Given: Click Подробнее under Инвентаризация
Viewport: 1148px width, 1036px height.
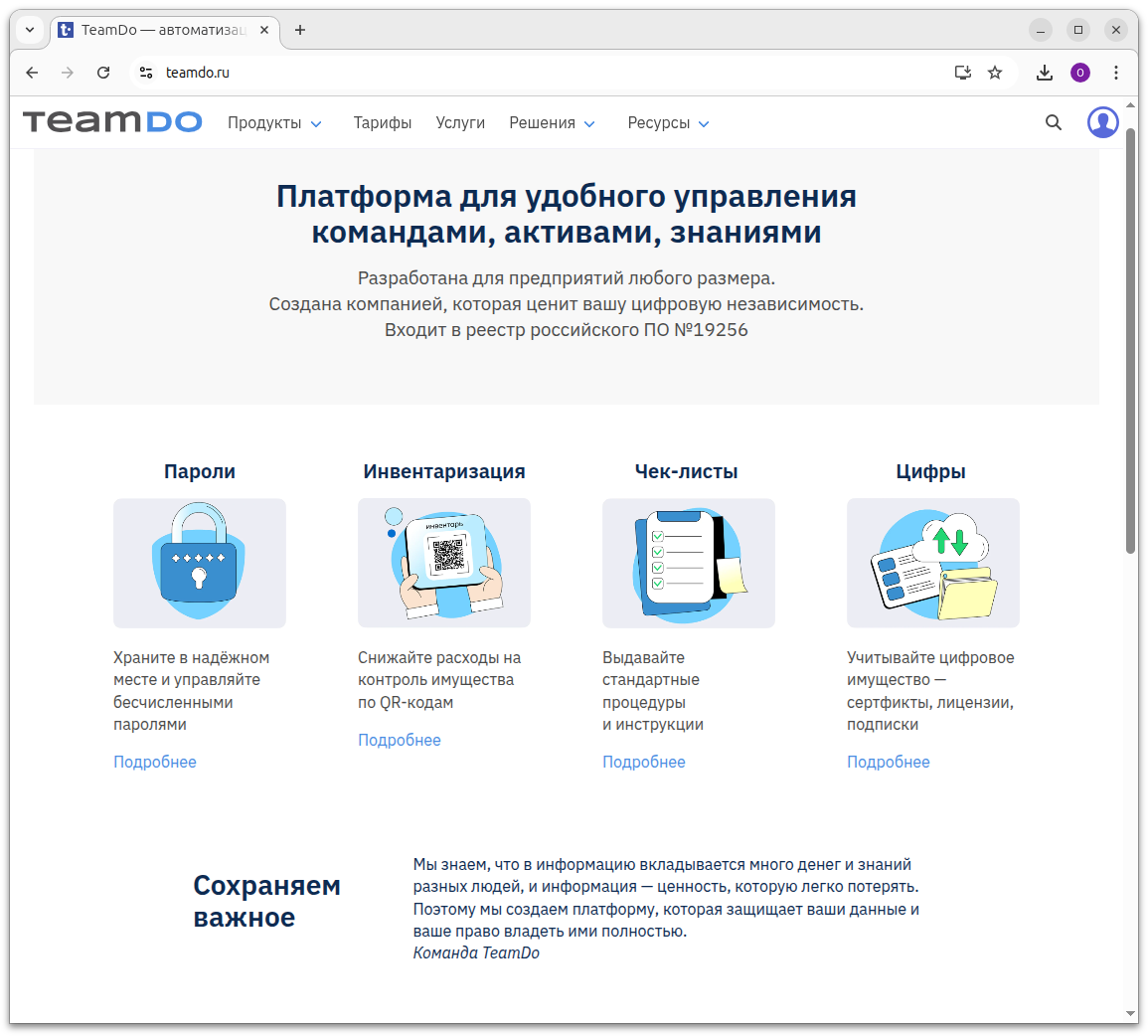Looking at the screenshot, I should [399, 740].
